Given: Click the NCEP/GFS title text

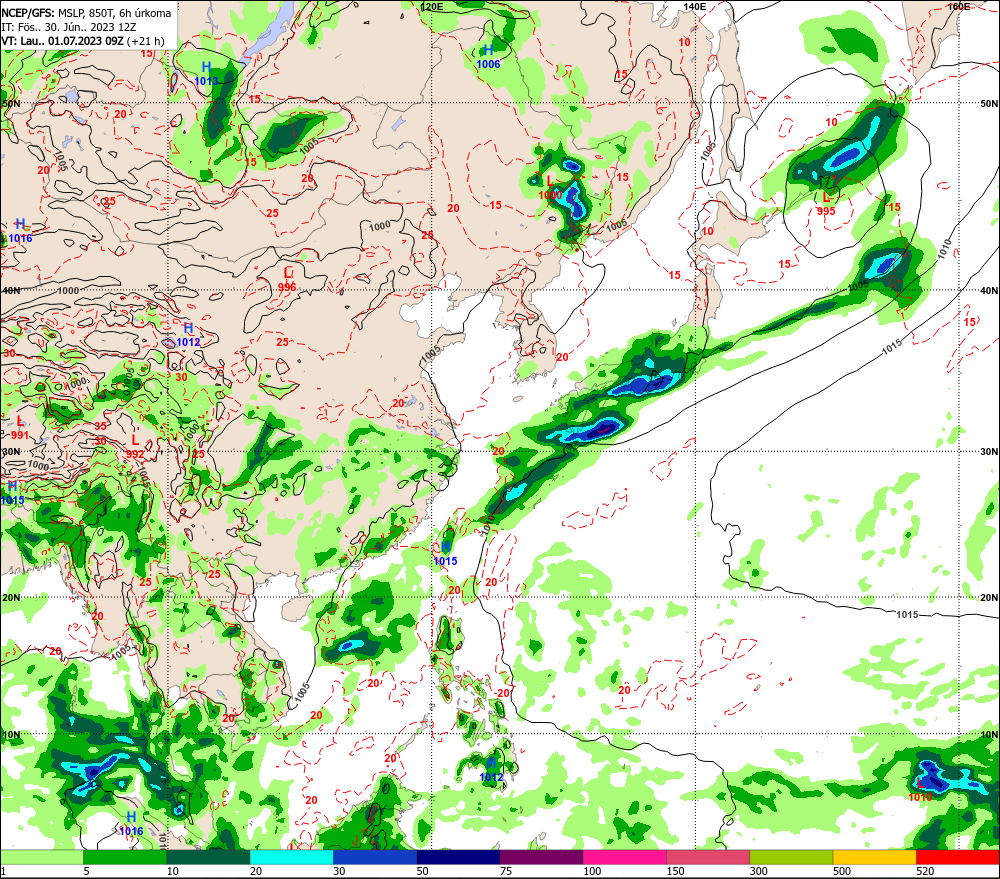Looking at the screenshot, I should point(86,13).
